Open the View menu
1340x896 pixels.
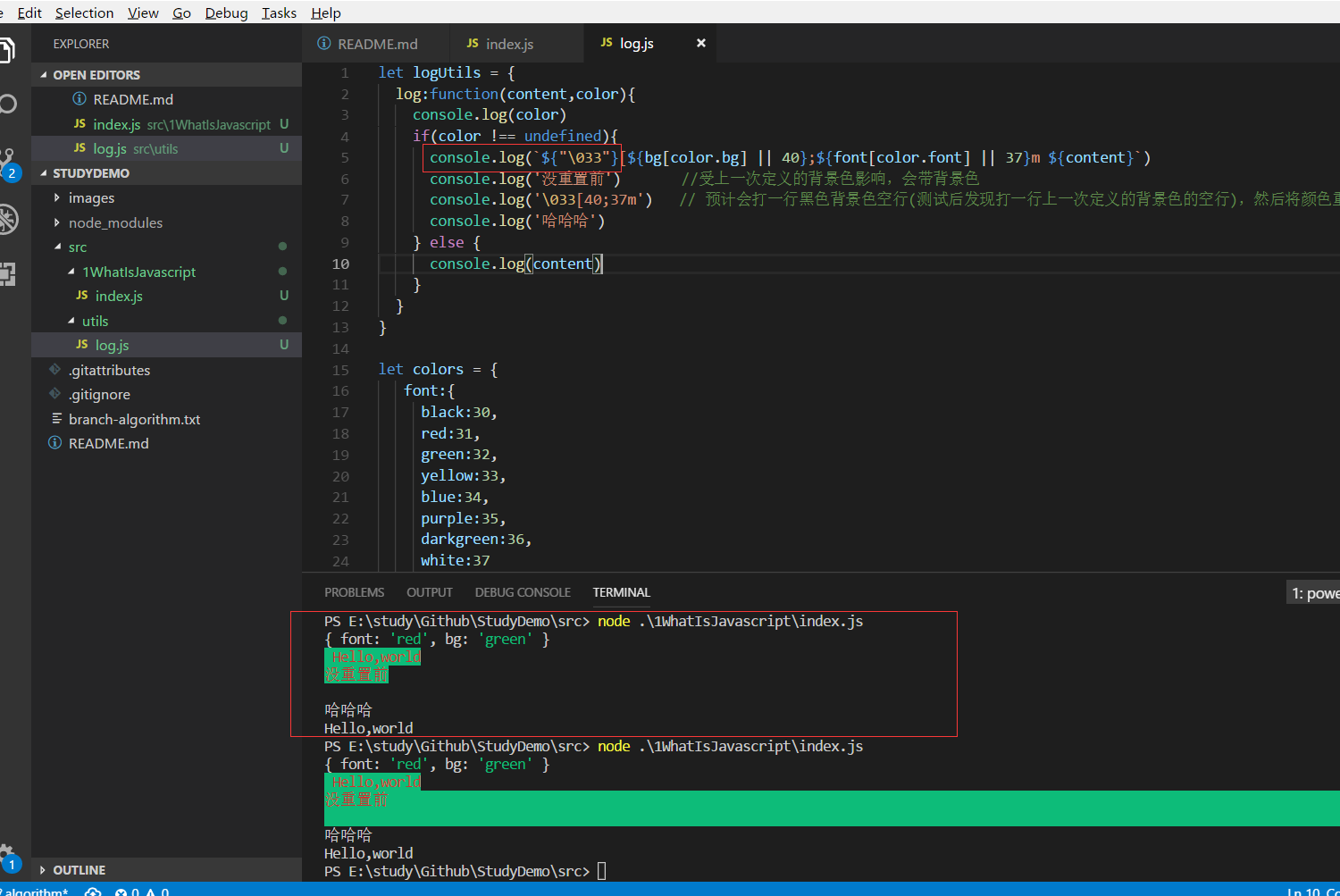click(x=143, y=13)
